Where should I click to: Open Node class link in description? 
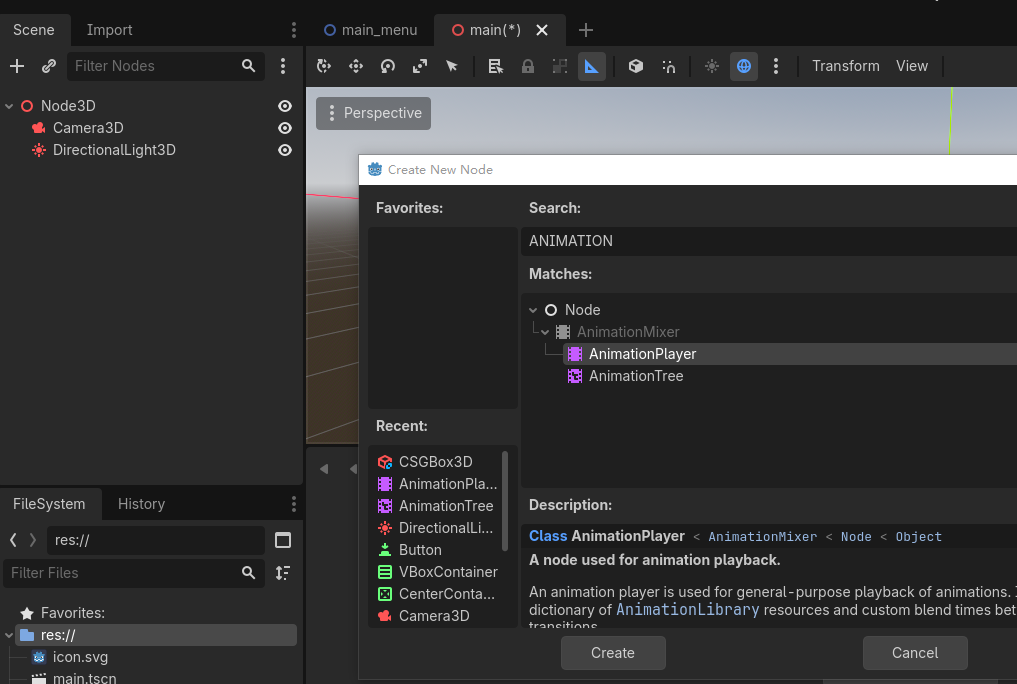(856, 537)
